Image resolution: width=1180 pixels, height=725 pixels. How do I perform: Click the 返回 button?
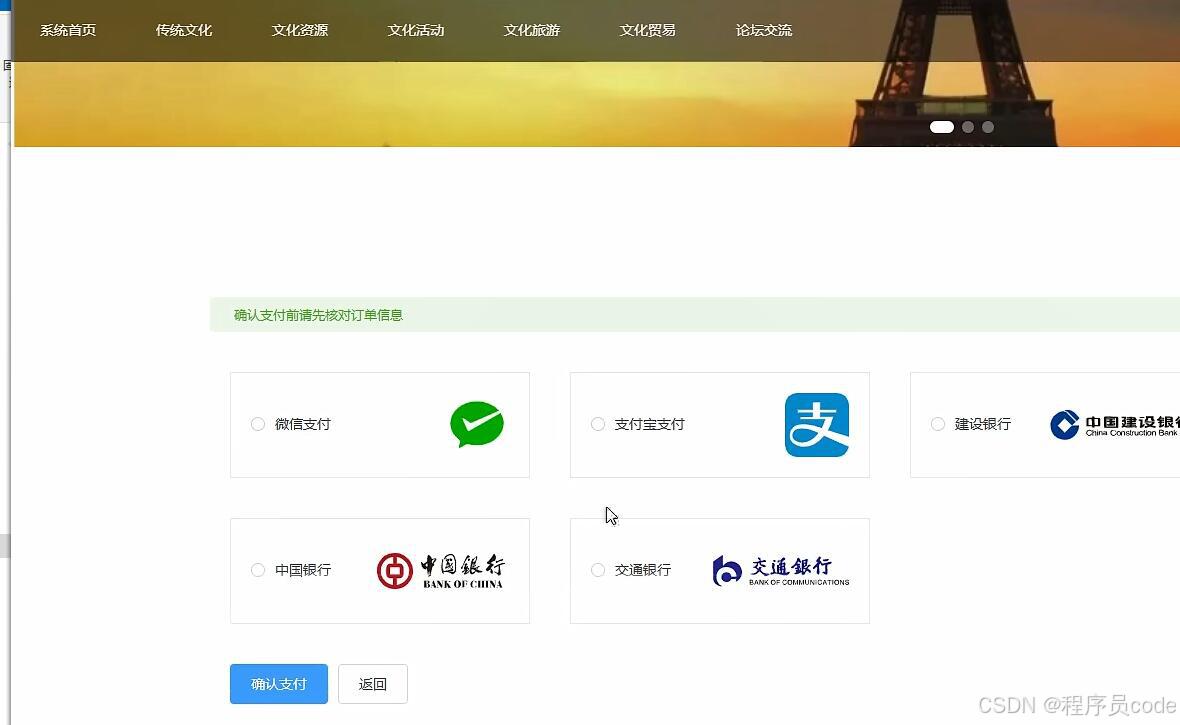point(373,684)
